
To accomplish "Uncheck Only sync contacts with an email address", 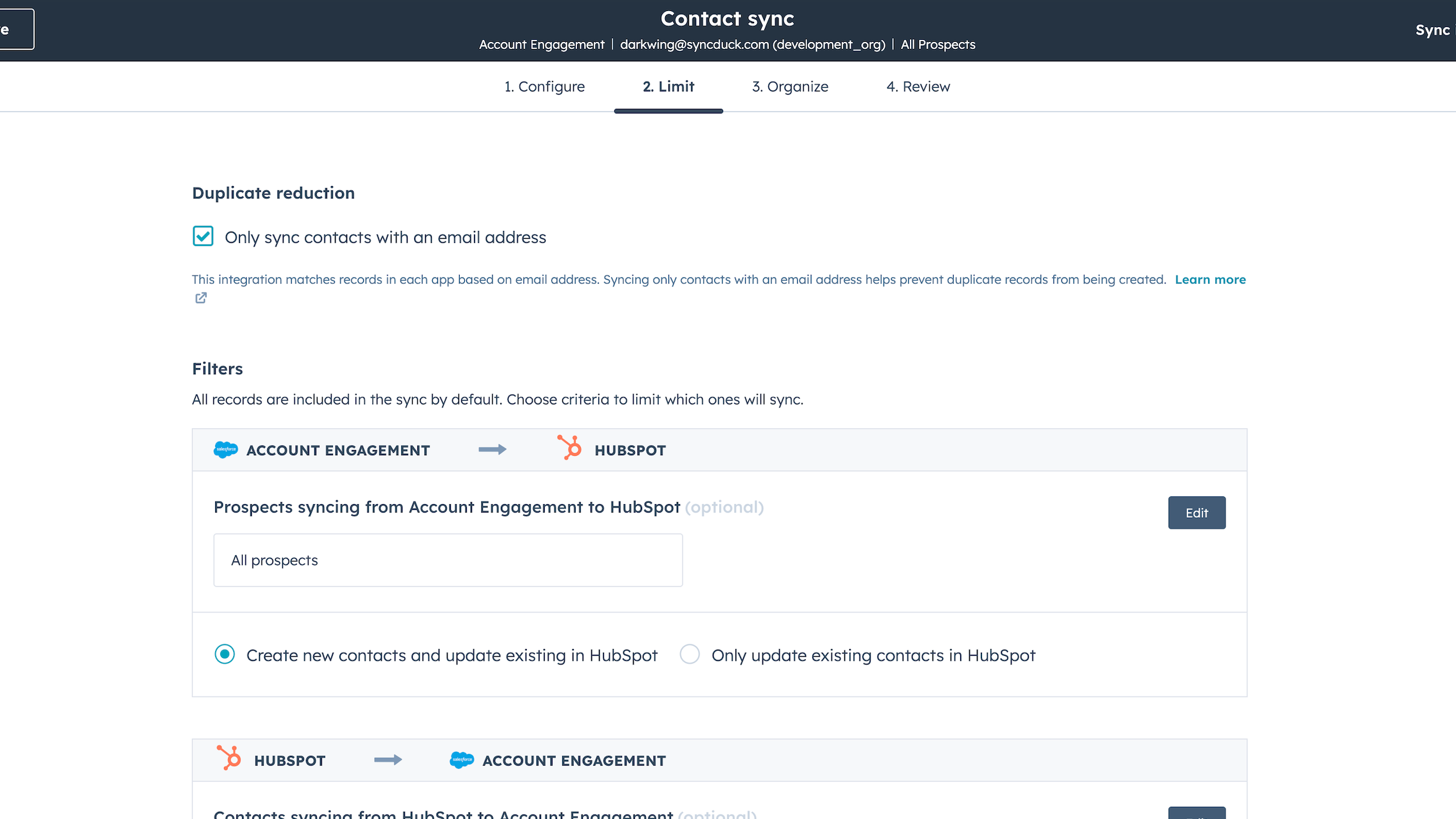I will [203, 236].
